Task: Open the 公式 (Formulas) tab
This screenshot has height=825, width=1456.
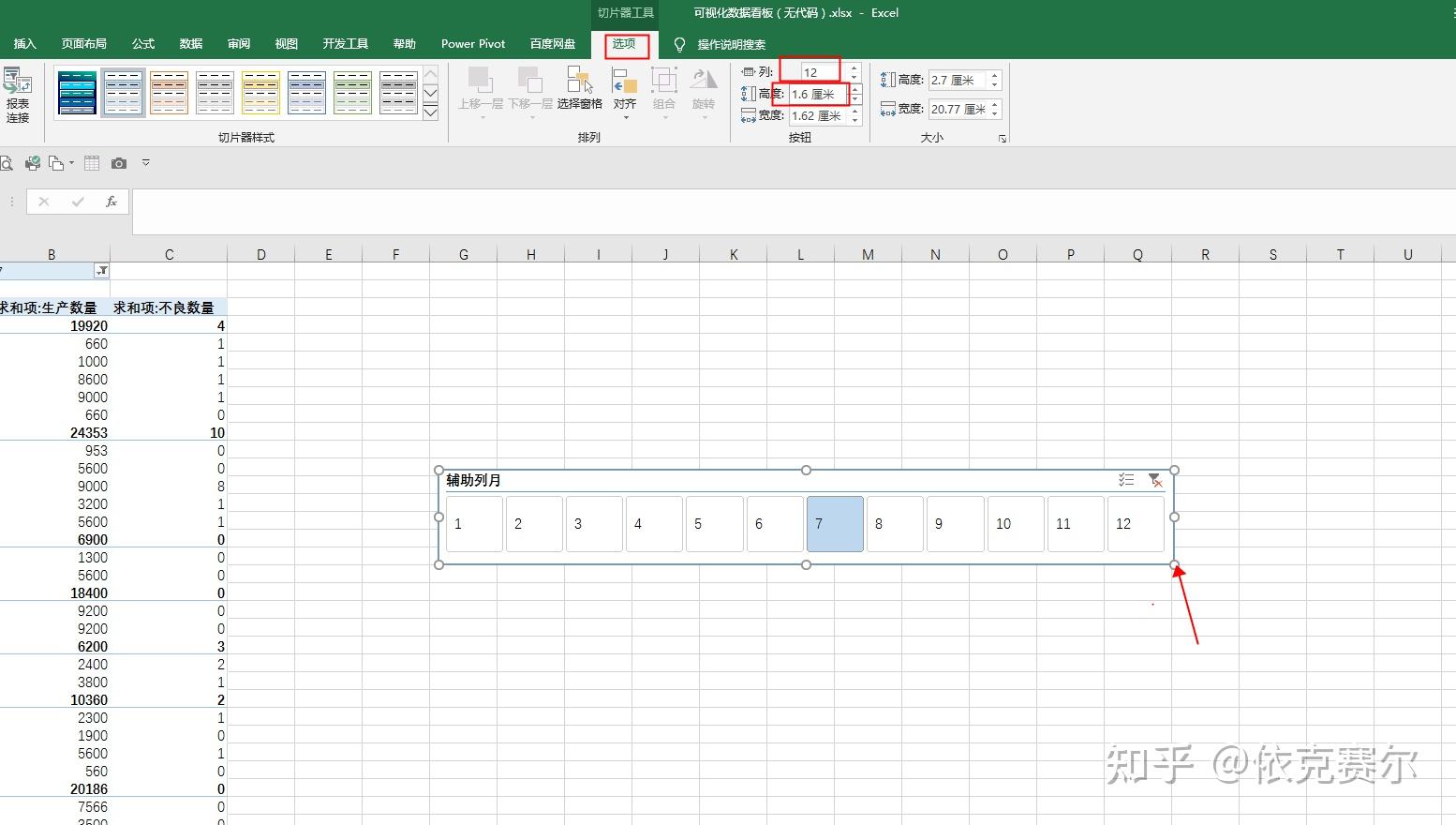Action: (143, 44)
